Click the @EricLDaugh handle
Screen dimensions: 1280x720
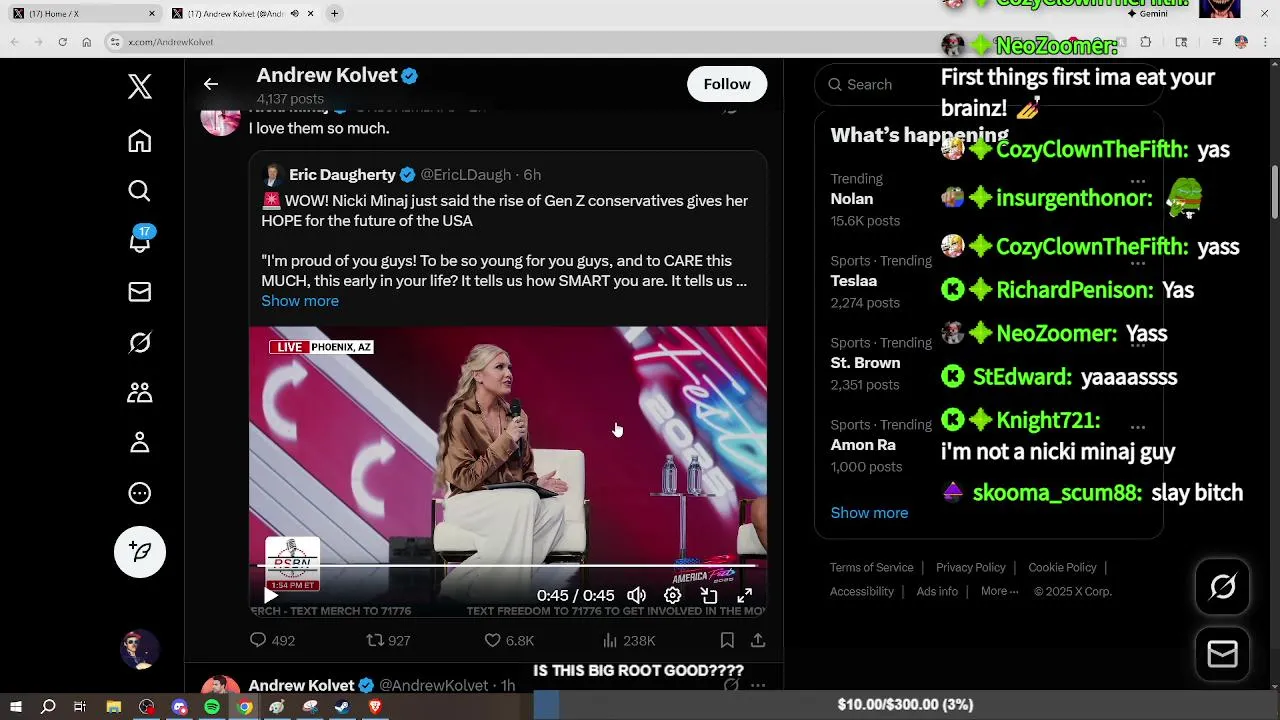tap(465, 175)
